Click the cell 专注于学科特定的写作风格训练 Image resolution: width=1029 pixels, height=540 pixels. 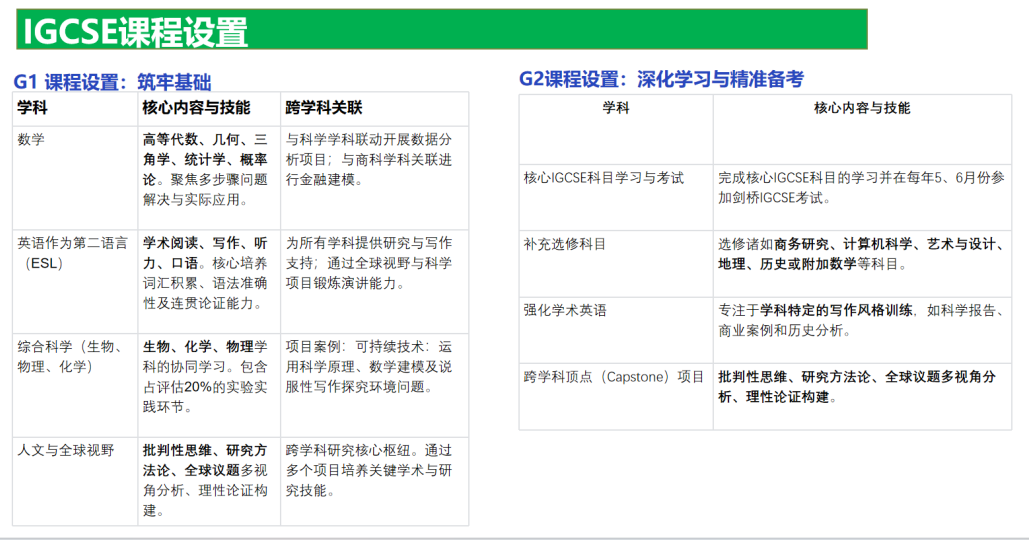pyautogui.click(x=862, y=330)
